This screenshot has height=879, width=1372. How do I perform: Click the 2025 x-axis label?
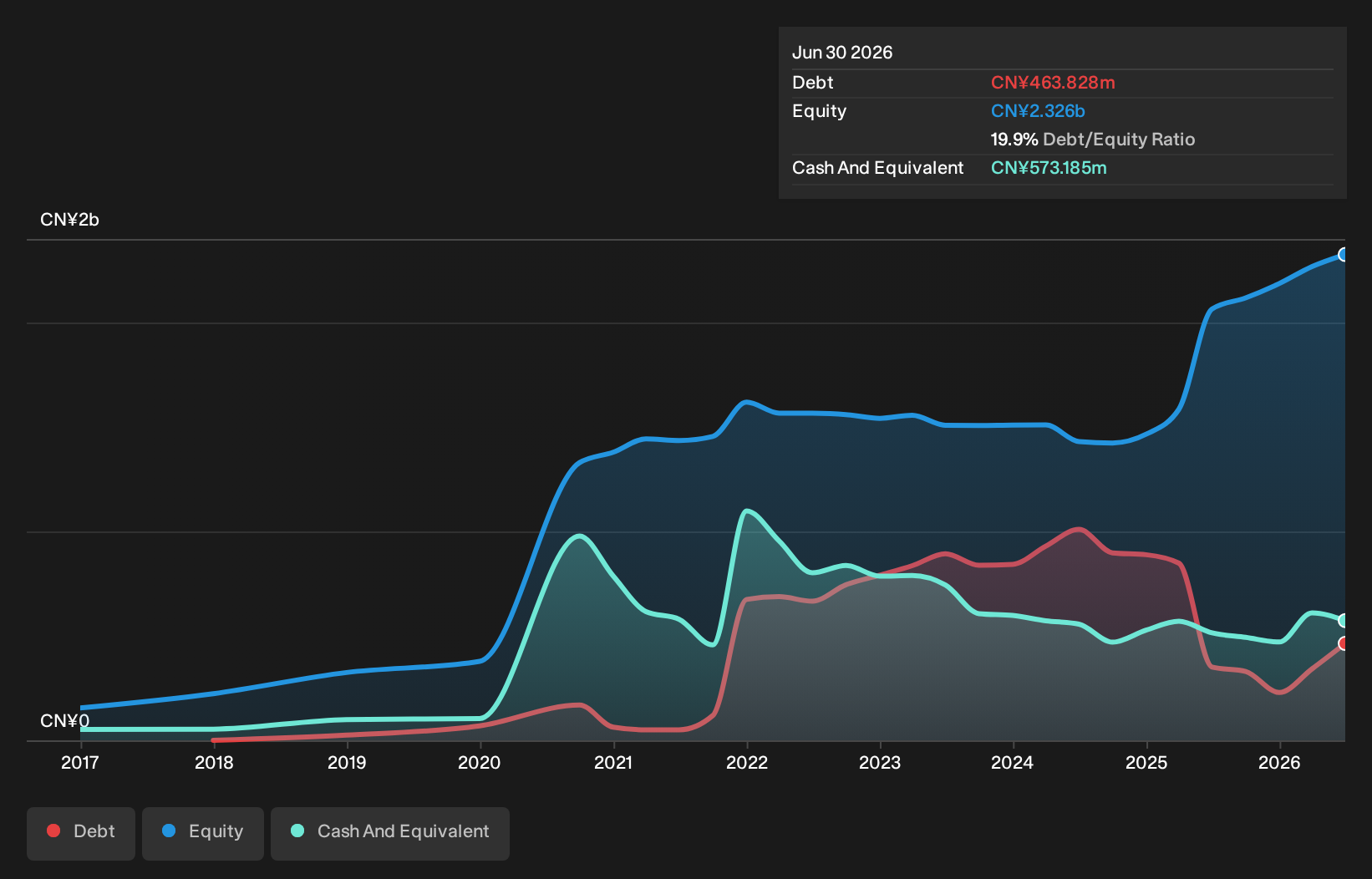[x=1146, y=762]
